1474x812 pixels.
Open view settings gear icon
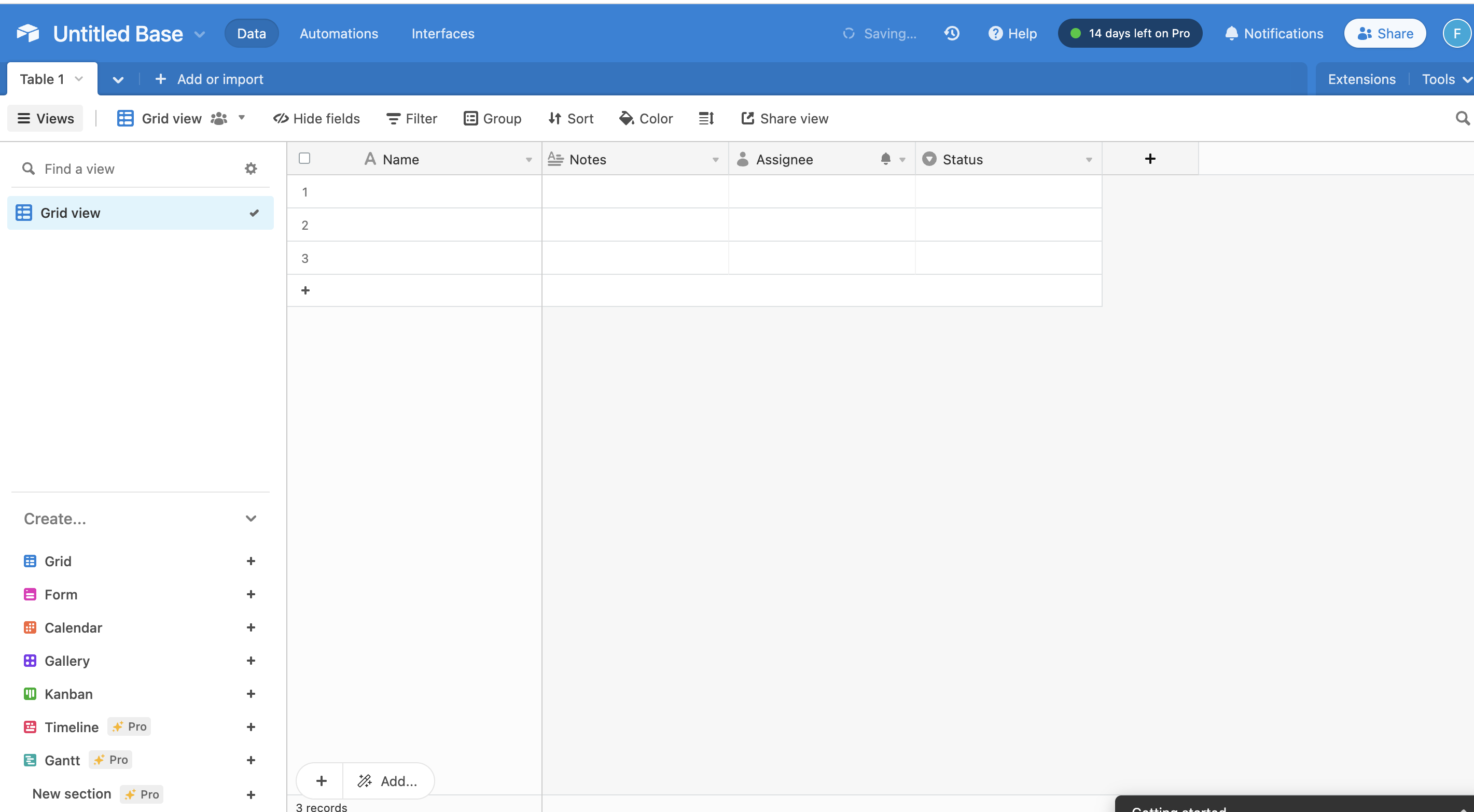tap(251, 168)
